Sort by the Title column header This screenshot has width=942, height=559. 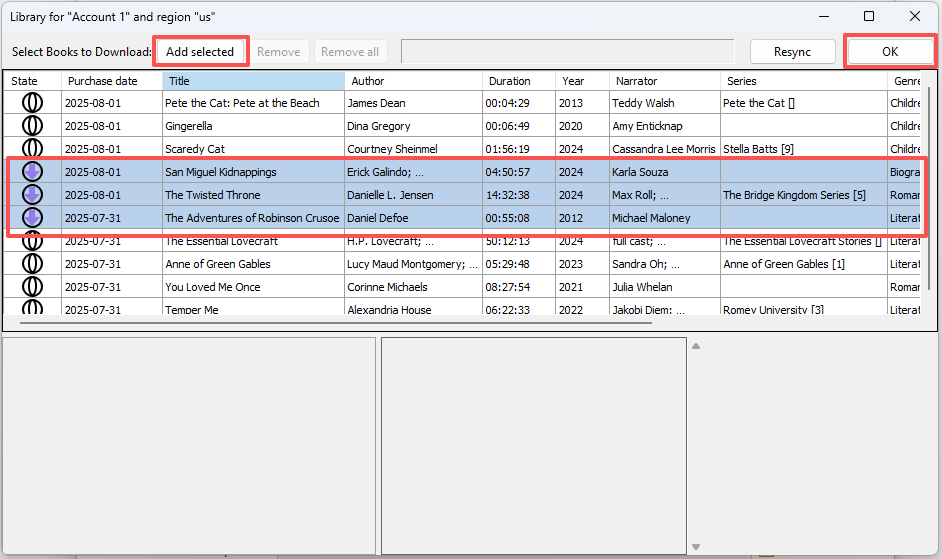(x=253, y=81)
